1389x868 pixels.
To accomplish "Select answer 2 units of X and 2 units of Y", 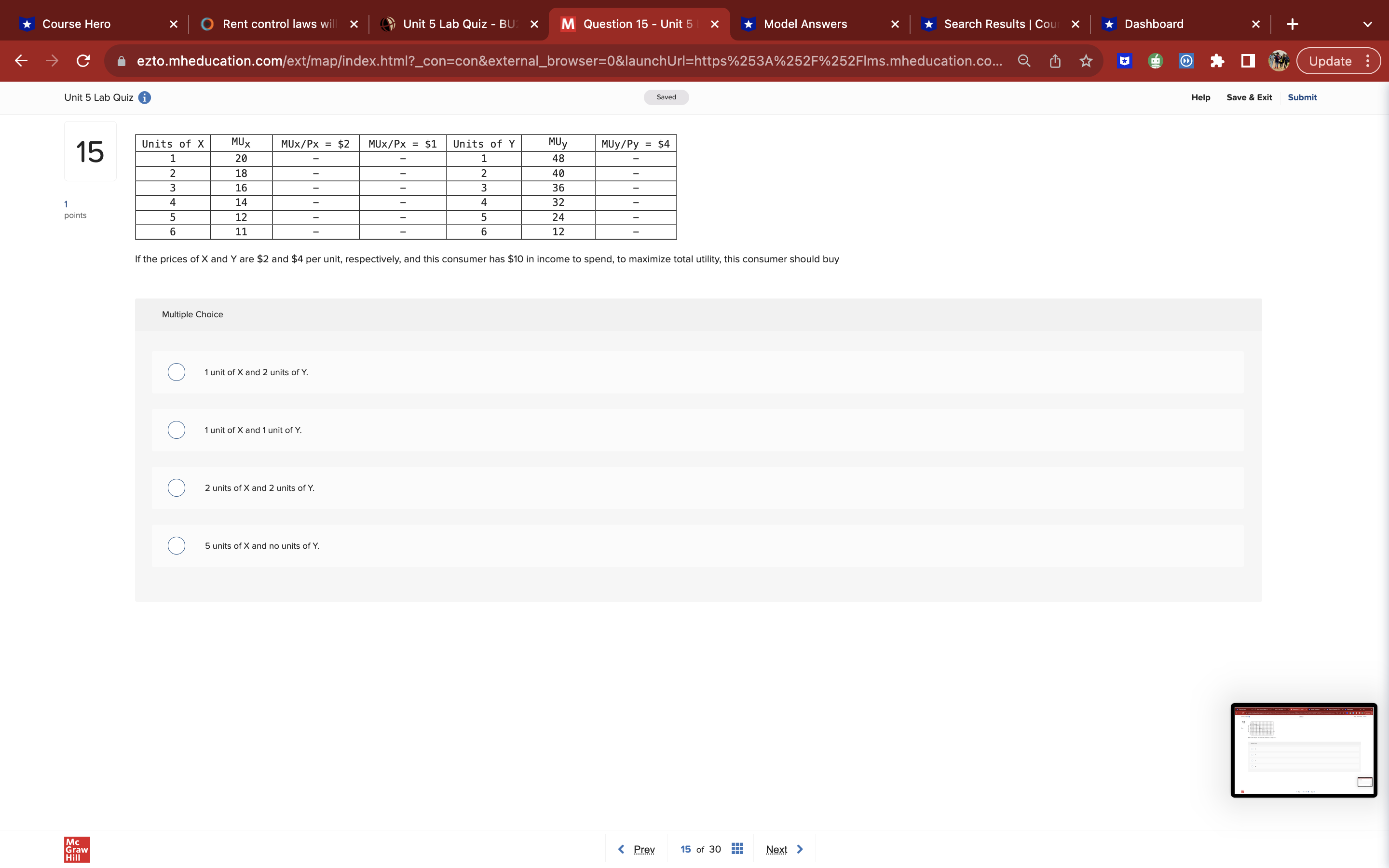I will click(176, 488).
